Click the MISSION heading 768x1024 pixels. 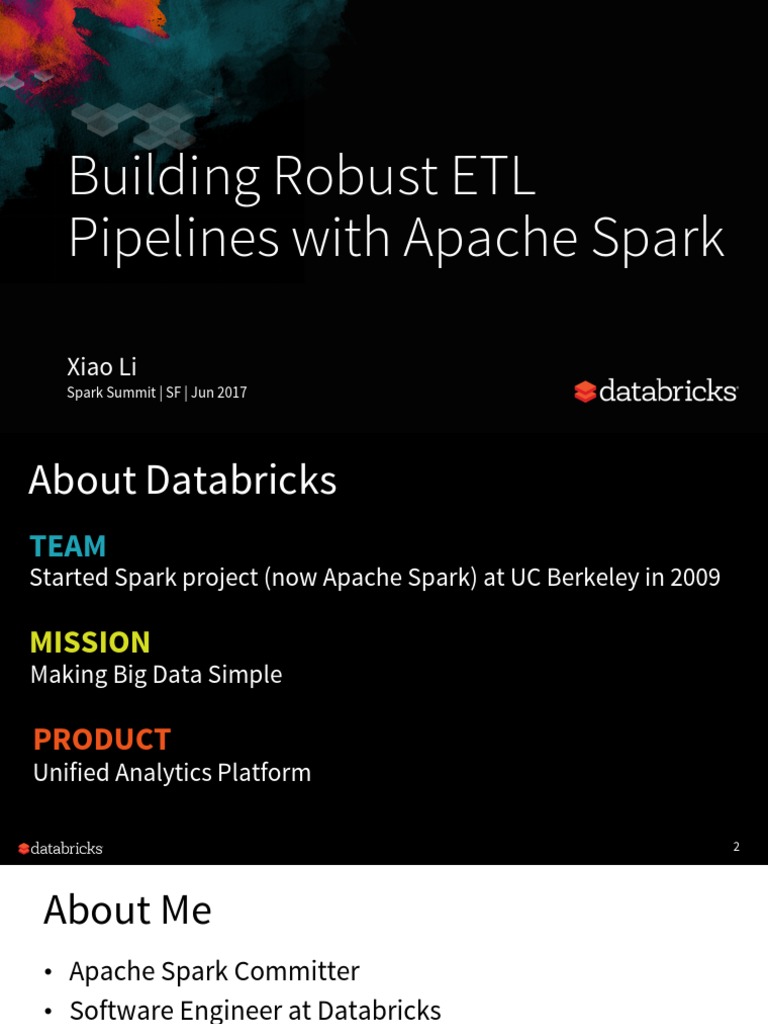[90, 642]
